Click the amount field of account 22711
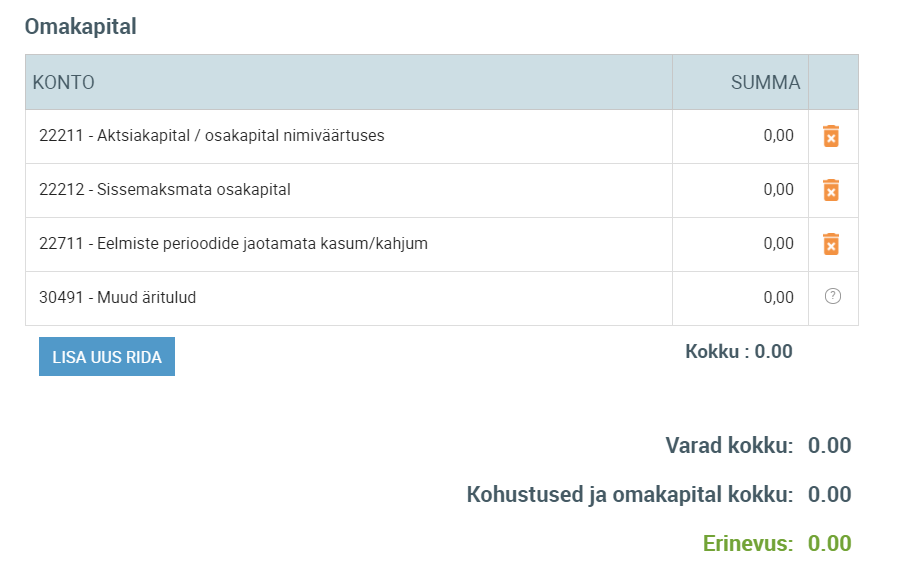Viewport: 898px width, 569px height. [740, 244]
